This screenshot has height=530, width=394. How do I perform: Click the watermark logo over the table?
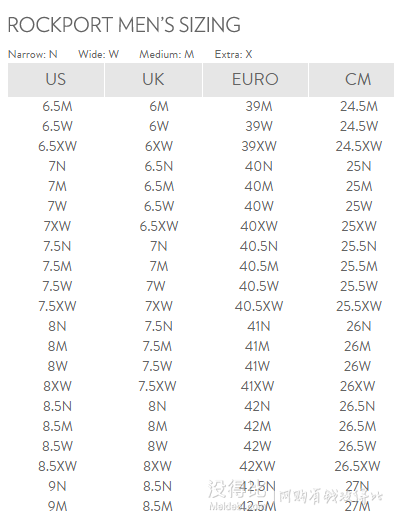tap(234, 493)
